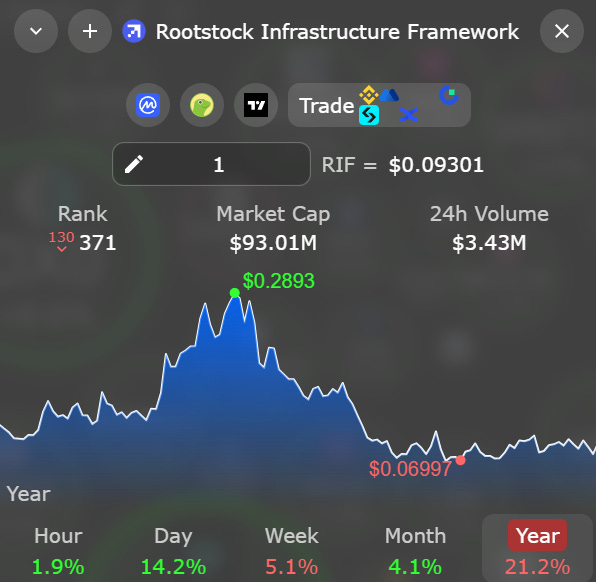596x582 pixels.
Task: Select the blue circle C exchange icon
Action: click(x=449, y=95)
